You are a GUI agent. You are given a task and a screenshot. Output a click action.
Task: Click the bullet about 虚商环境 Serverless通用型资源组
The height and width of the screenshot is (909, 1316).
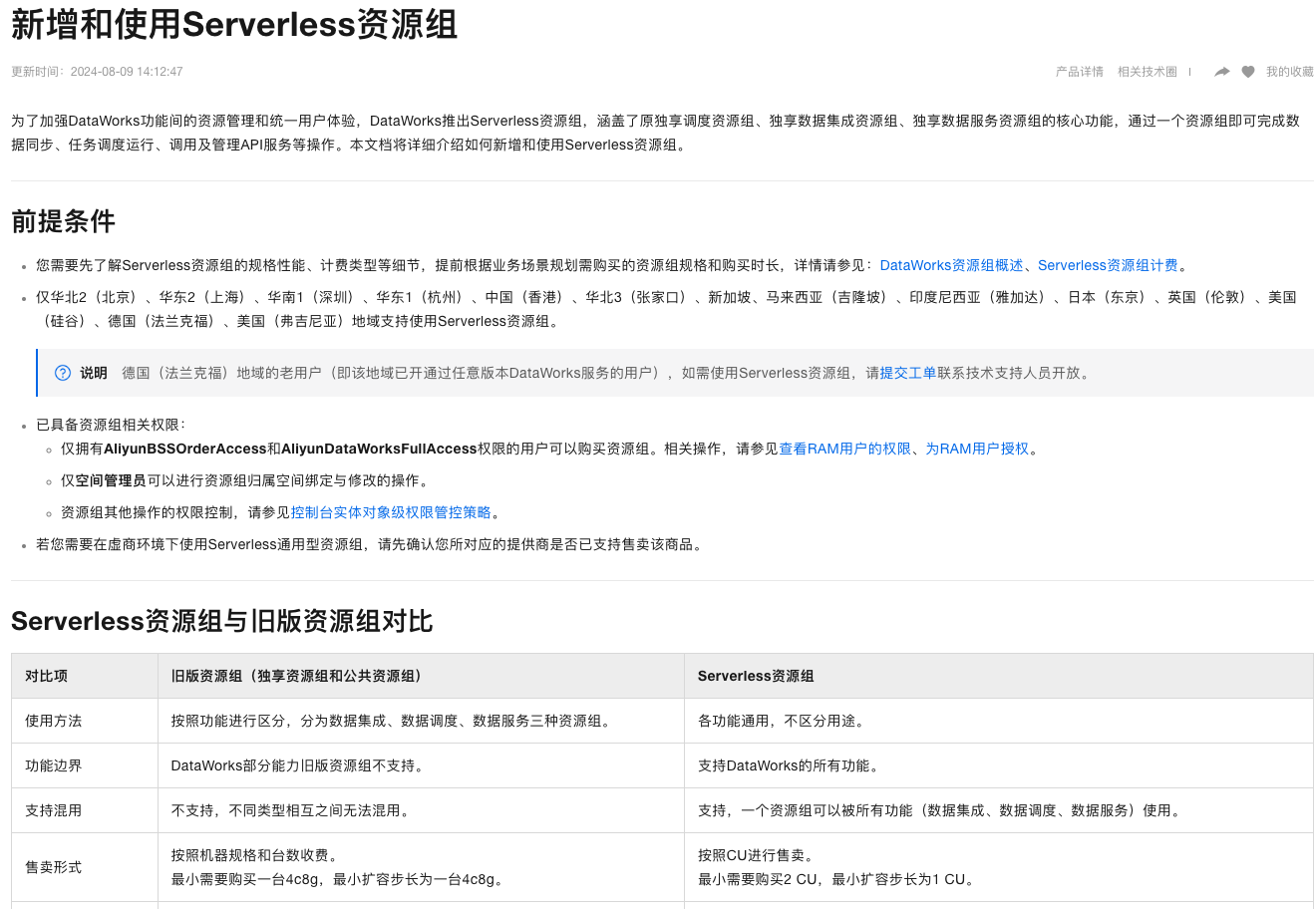click(369, 544)
